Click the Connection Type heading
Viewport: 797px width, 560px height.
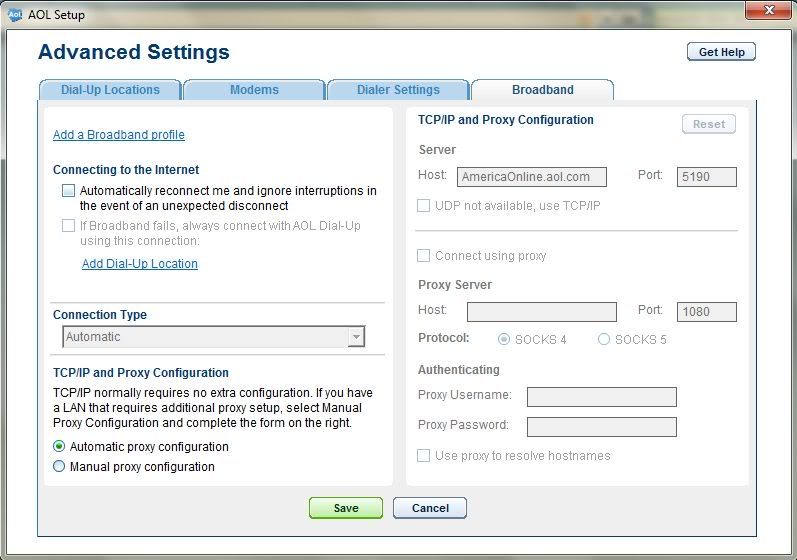point(100,315)
